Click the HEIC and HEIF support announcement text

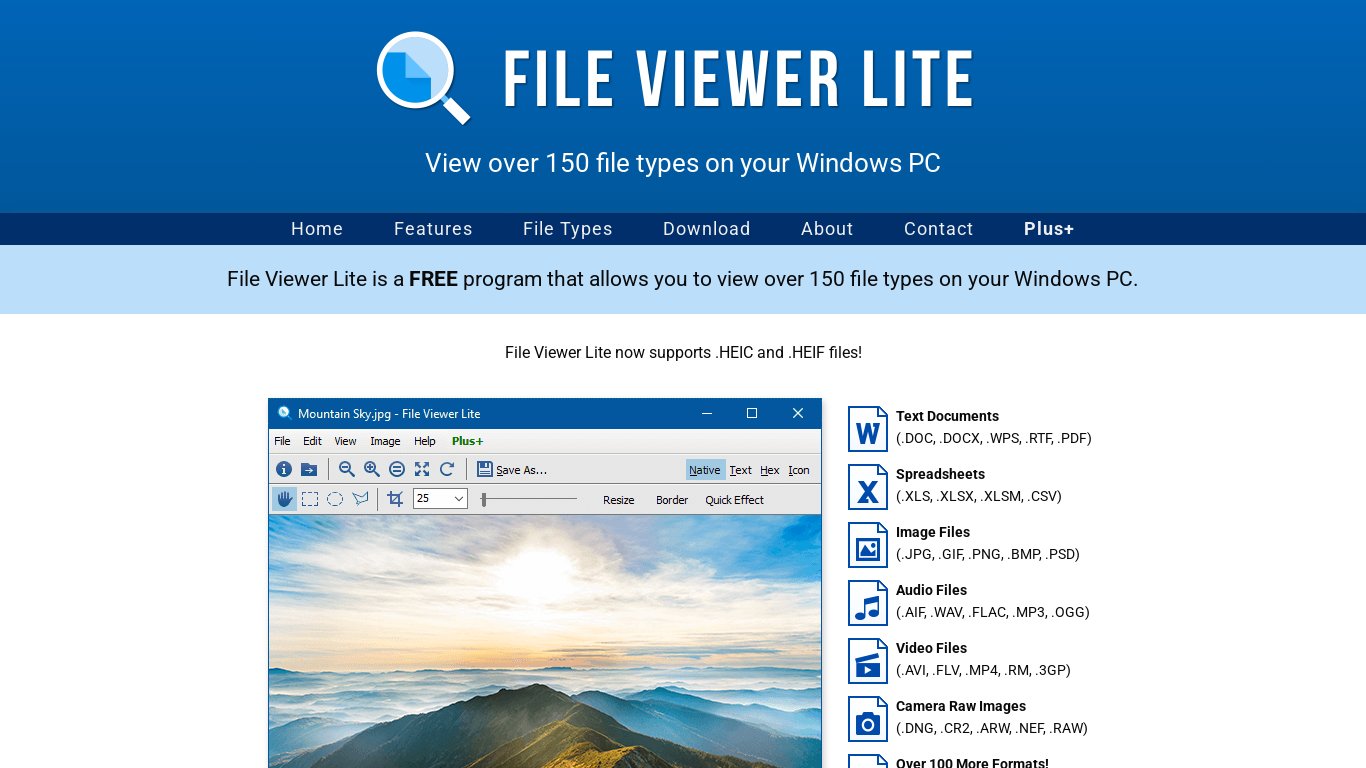click(683, 352)
